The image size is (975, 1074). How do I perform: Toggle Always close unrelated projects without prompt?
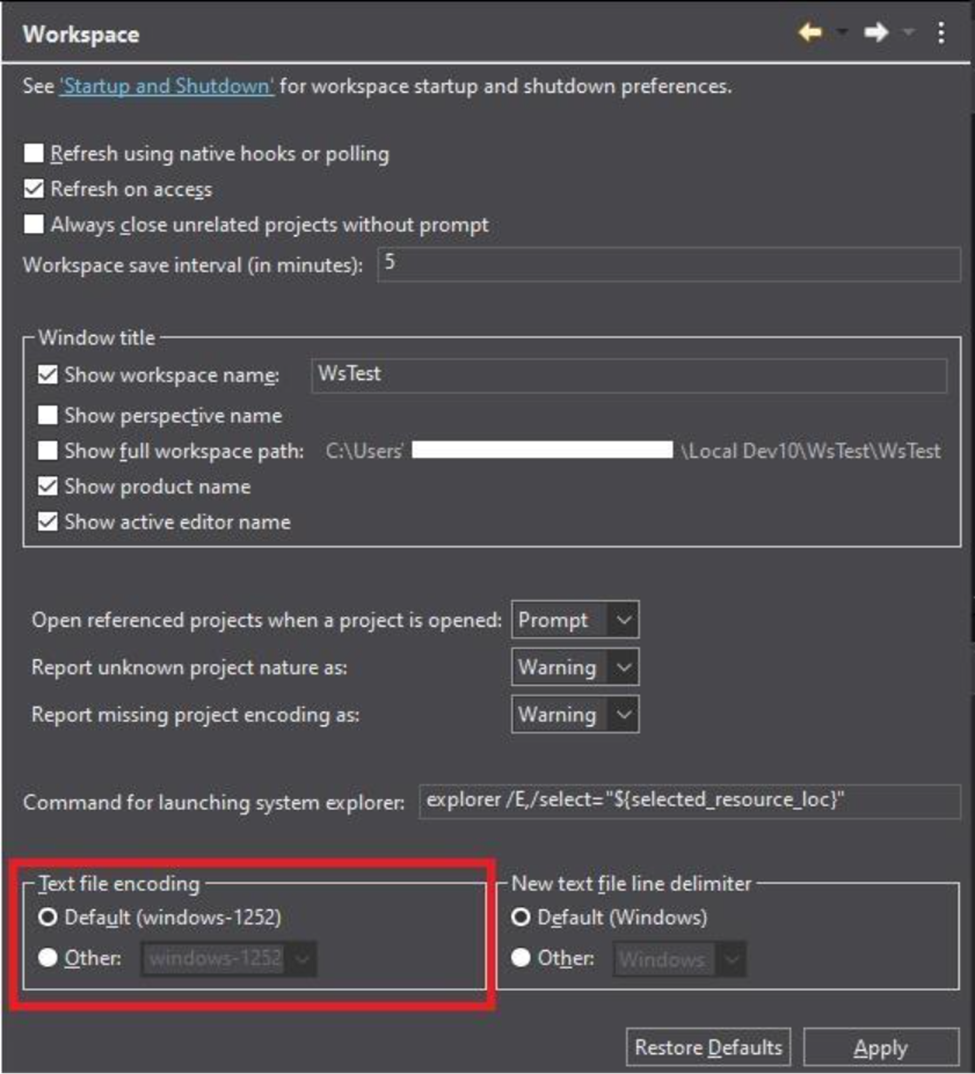click(35, 224)
